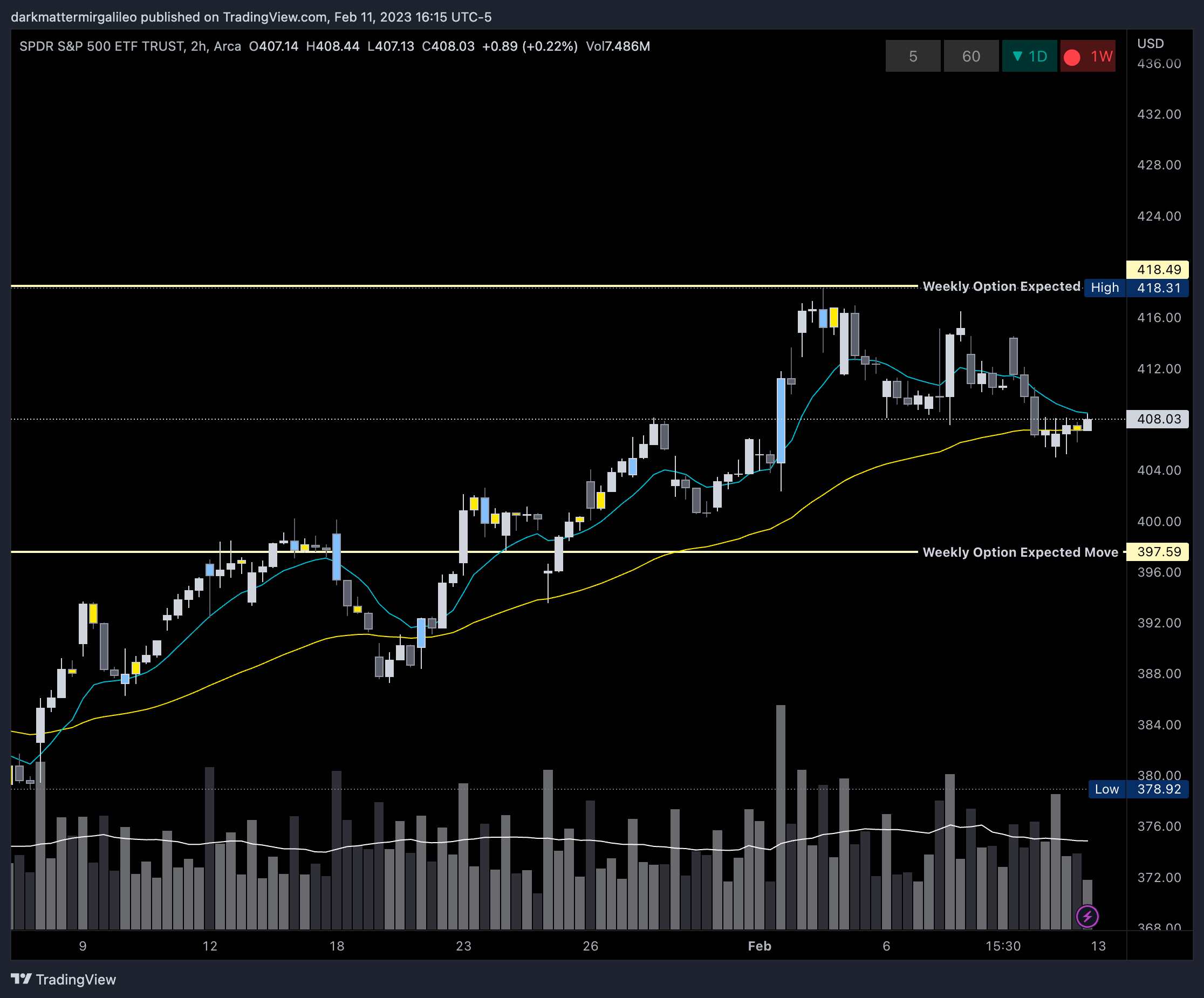Click the current price 408.03 label
Image resolution: width=1204 pixels, height=998 pixels.
[1159, 419]
